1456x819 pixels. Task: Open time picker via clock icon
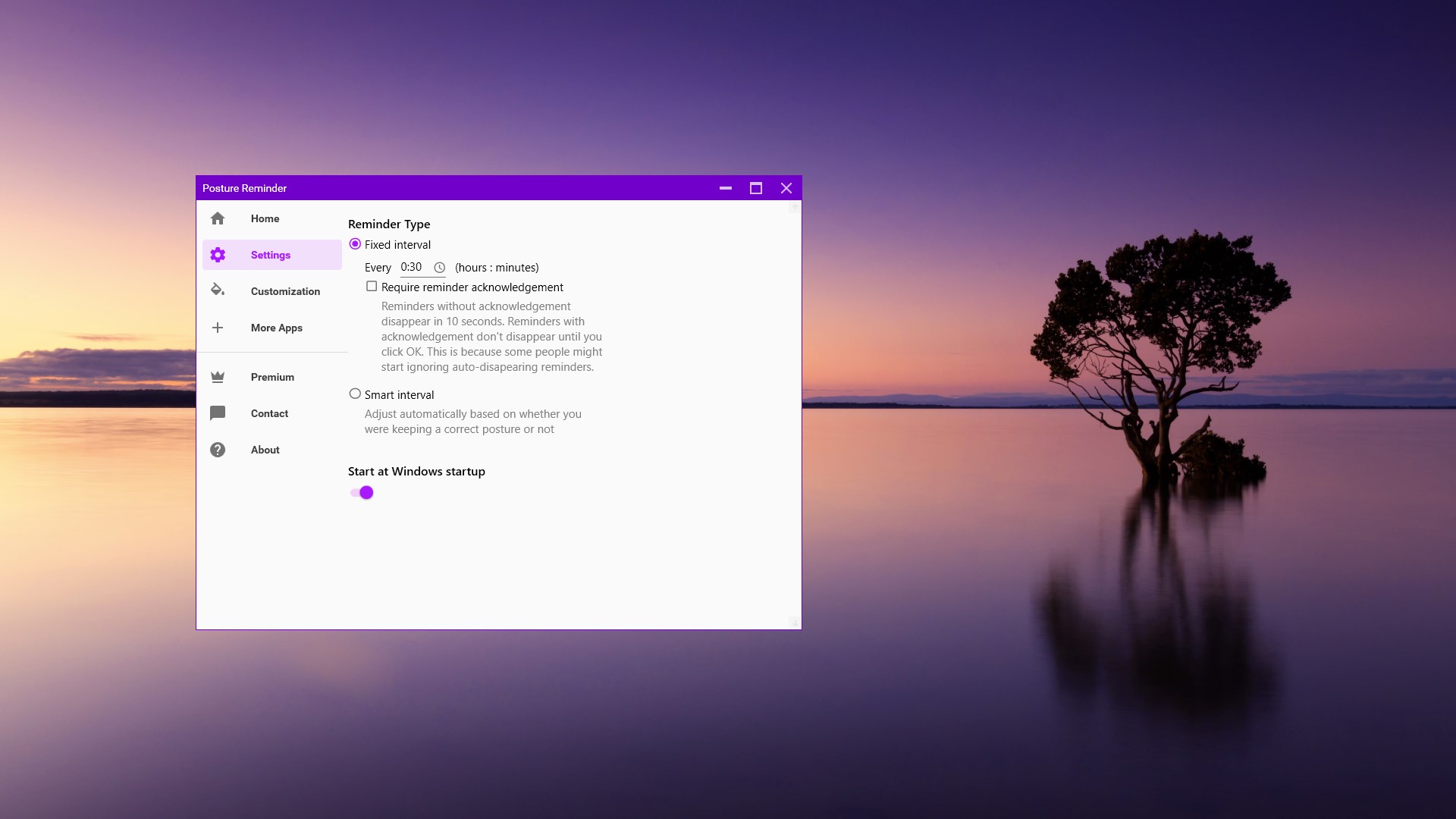tap(439, 268)
